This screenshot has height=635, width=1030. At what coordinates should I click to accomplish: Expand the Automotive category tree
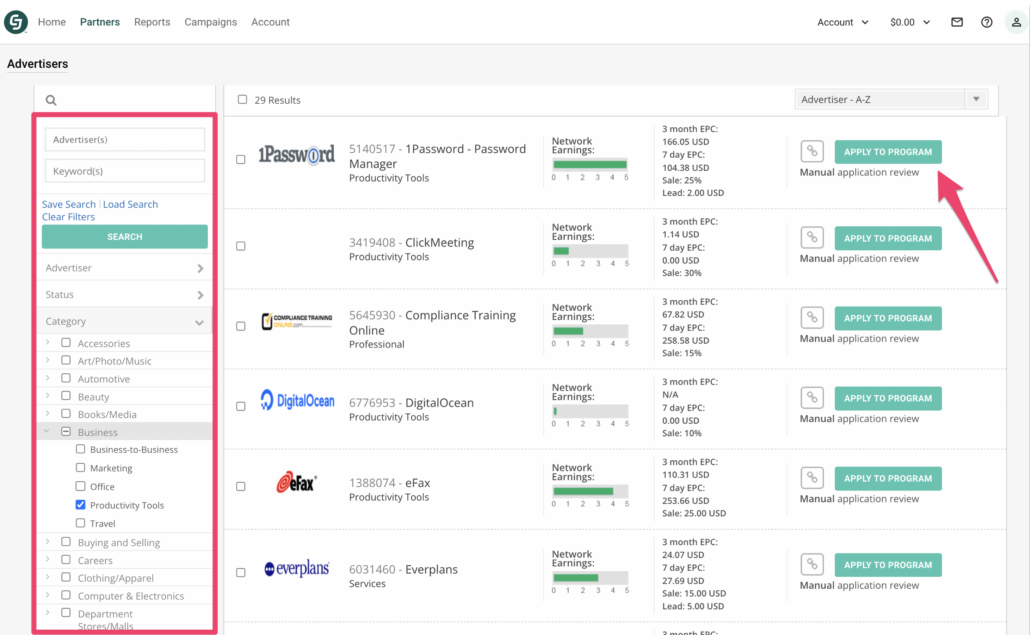click(48, 378)
